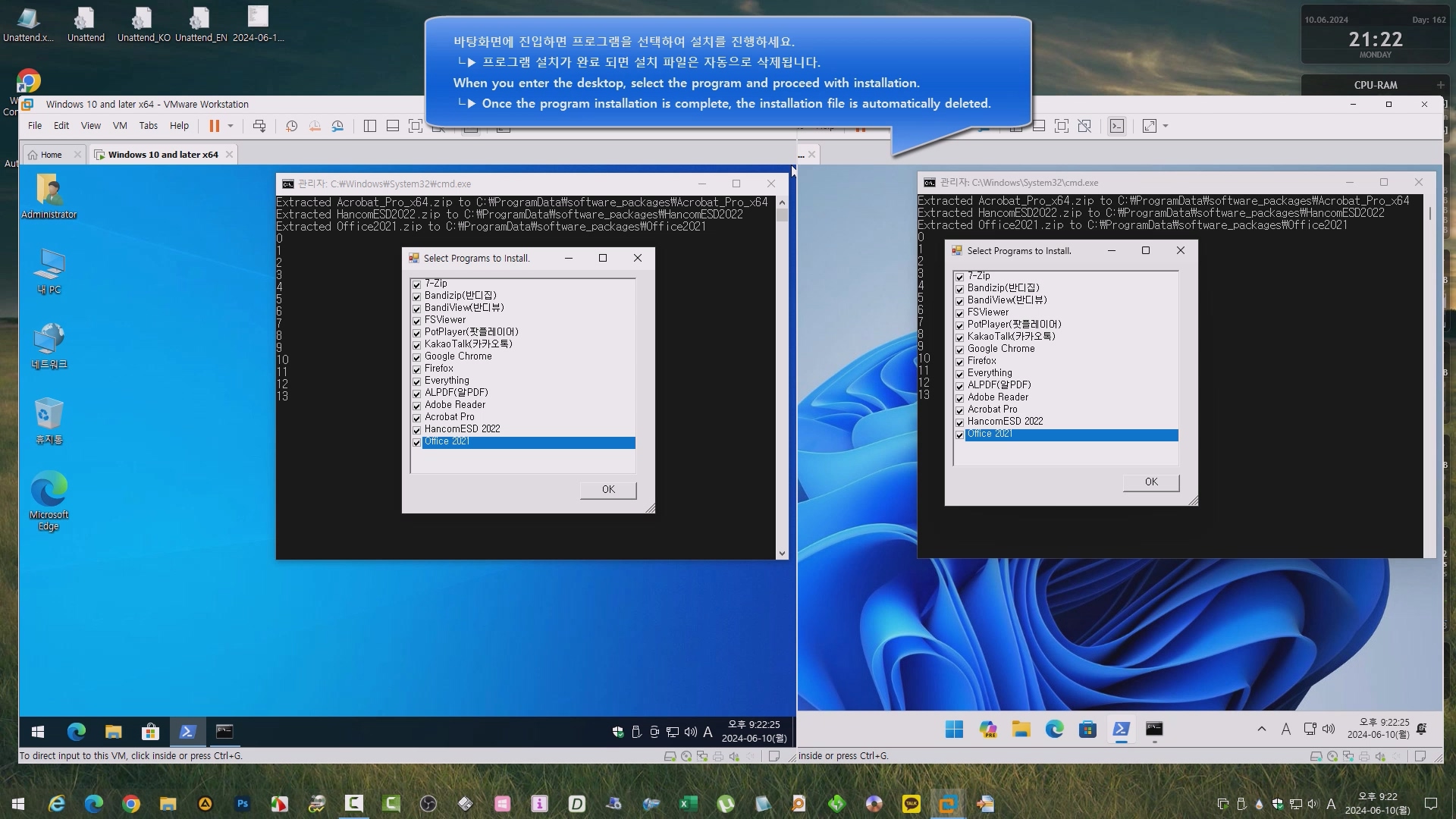Click the VMware console view icon on right toolbar

(x=1117, y=126)
